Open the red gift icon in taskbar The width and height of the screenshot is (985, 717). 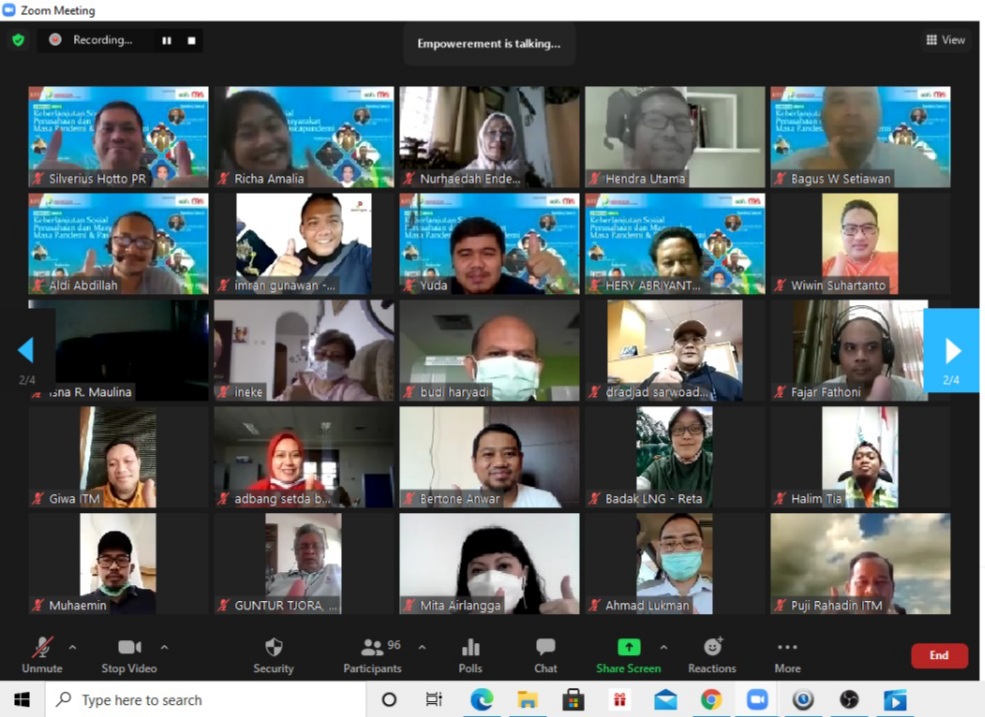[x=619, y=699]
